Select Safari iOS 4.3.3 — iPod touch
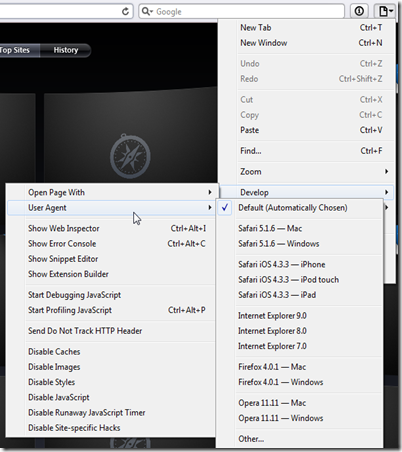Viewport: 402px width, 452px height. point(300,280)
